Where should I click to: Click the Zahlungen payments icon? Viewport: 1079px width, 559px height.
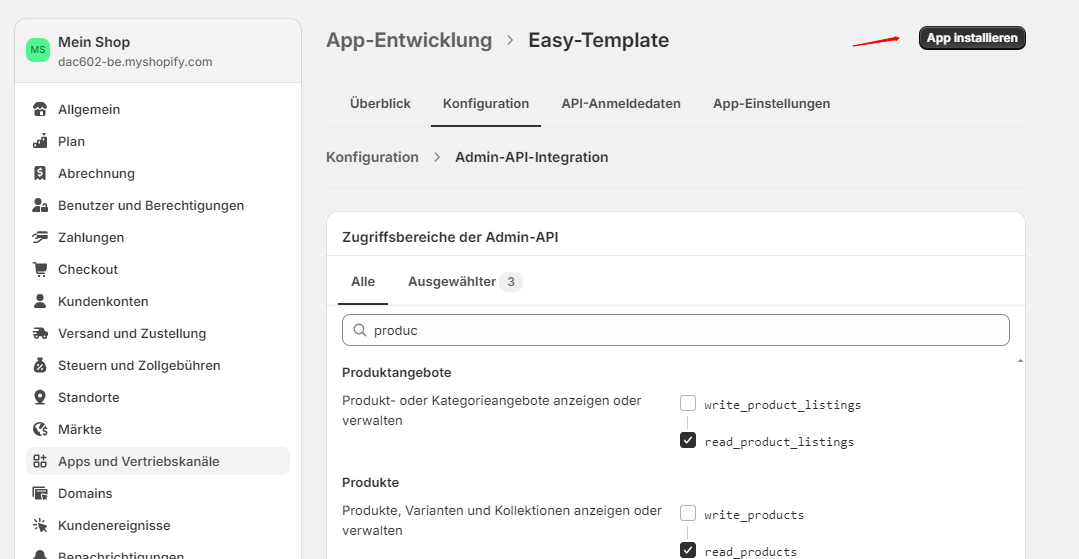point(40,237)
